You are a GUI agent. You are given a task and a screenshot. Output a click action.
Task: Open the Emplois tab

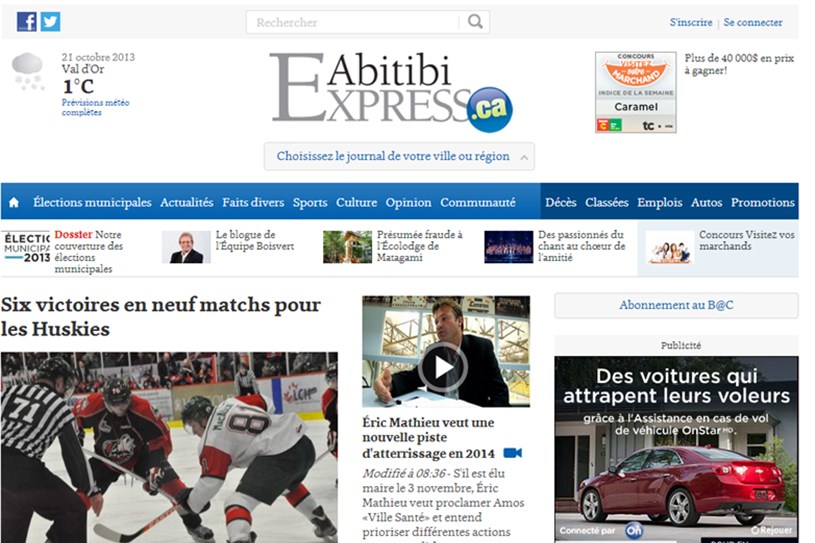coord(660,202)
